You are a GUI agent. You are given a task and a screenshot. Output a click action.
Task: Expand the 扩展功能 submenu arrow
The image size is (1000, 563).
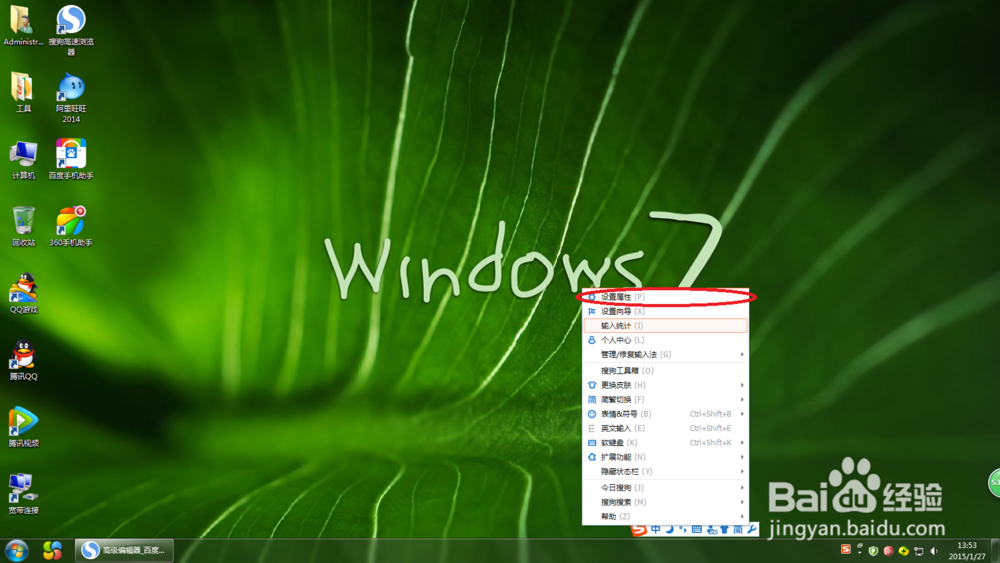tap(742, 457)
